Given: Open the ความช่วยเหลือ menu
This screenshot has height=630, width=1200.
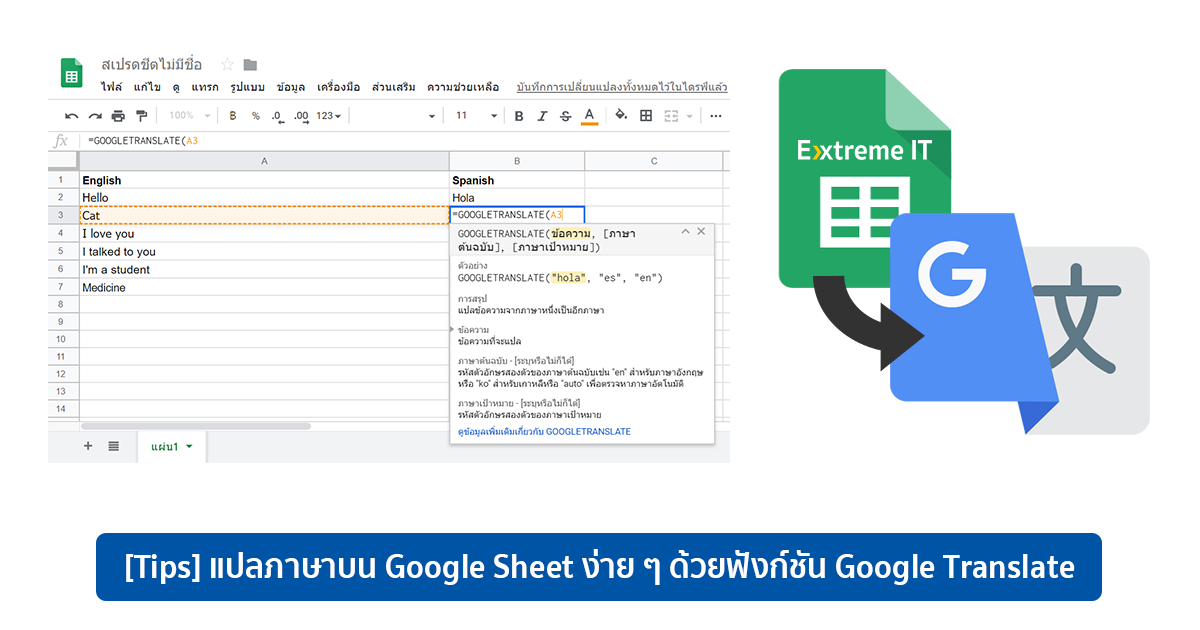Looking at the screenshot, I should (463, 87).
